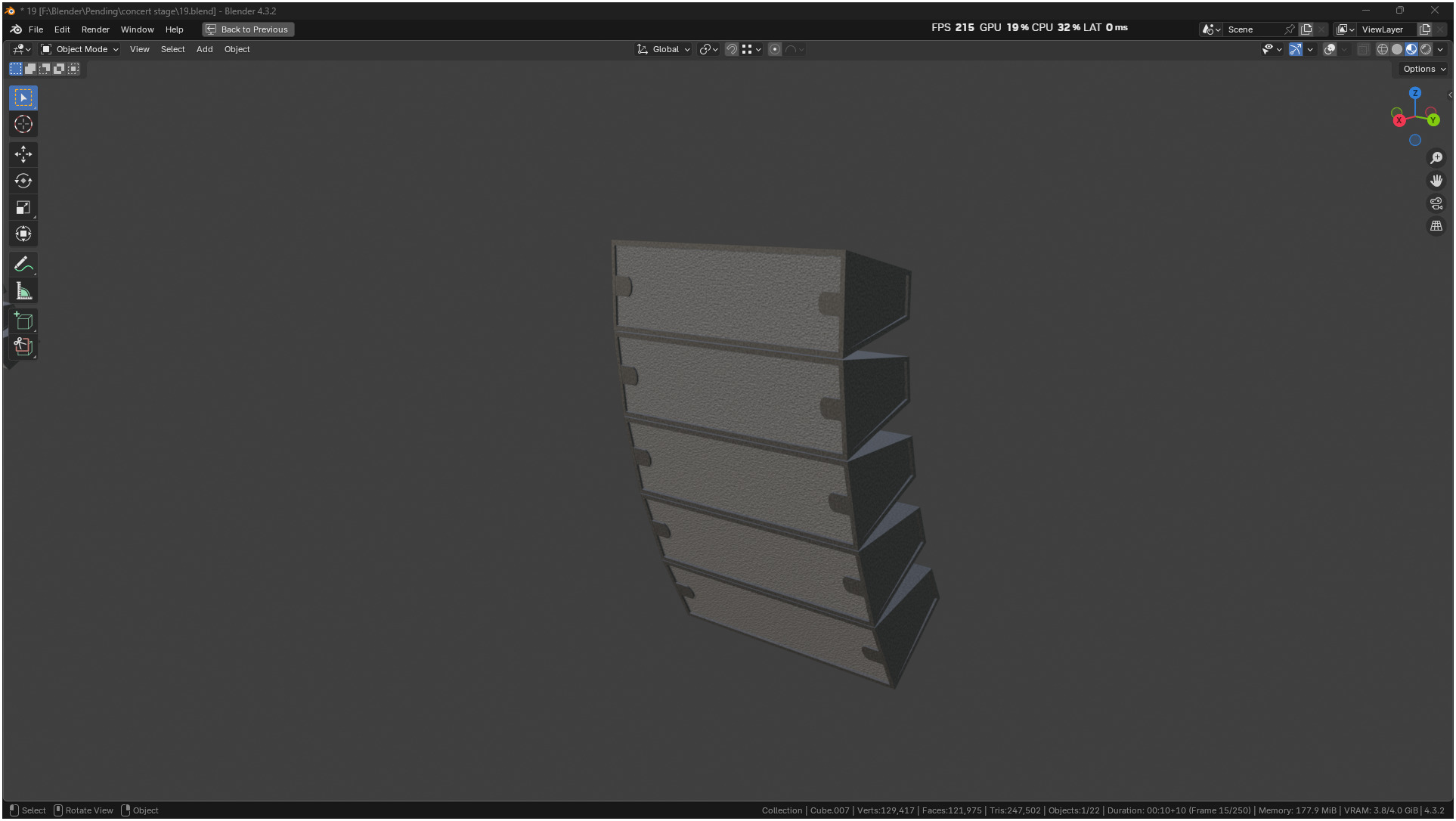This screenshot has width=1456, height=821.
Task: Open the Object Mode dropdown
Action: click(80, 49)
